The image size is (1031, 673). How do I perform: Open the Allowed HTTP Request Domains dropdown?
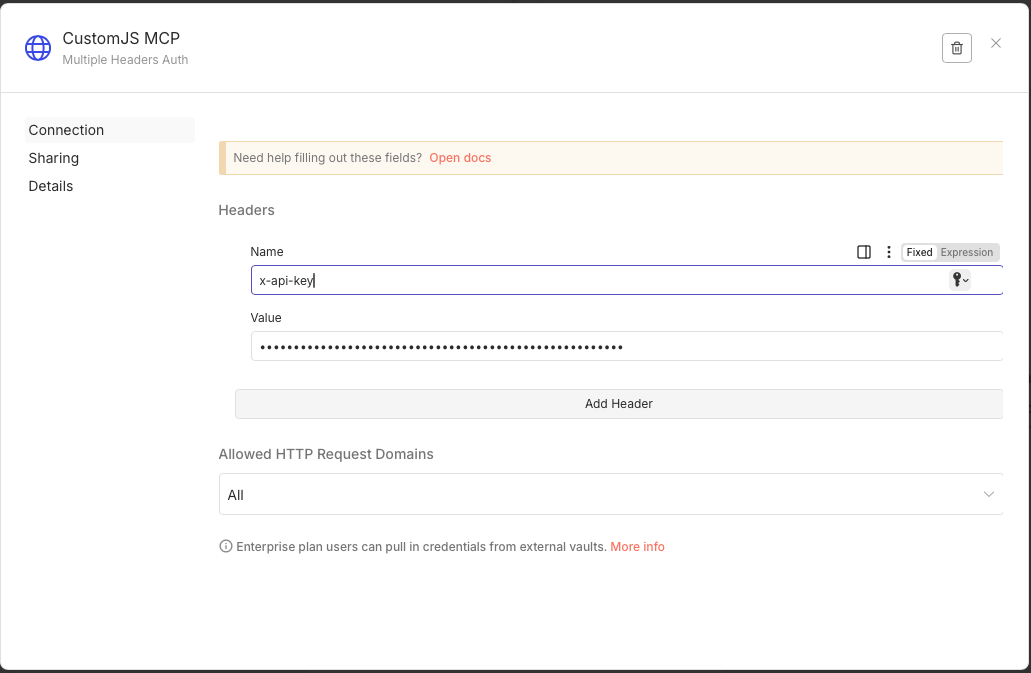coord(988,494)
